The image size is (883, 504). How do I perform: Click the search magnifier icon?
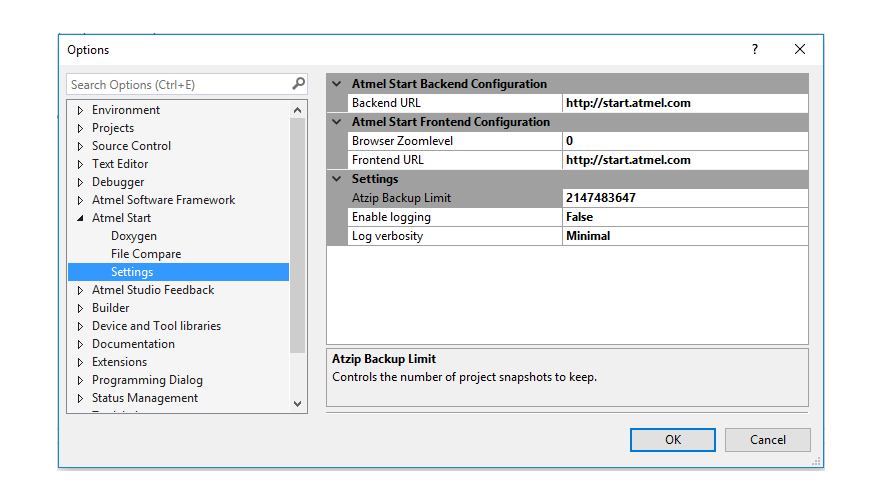[x=298, y=84]
